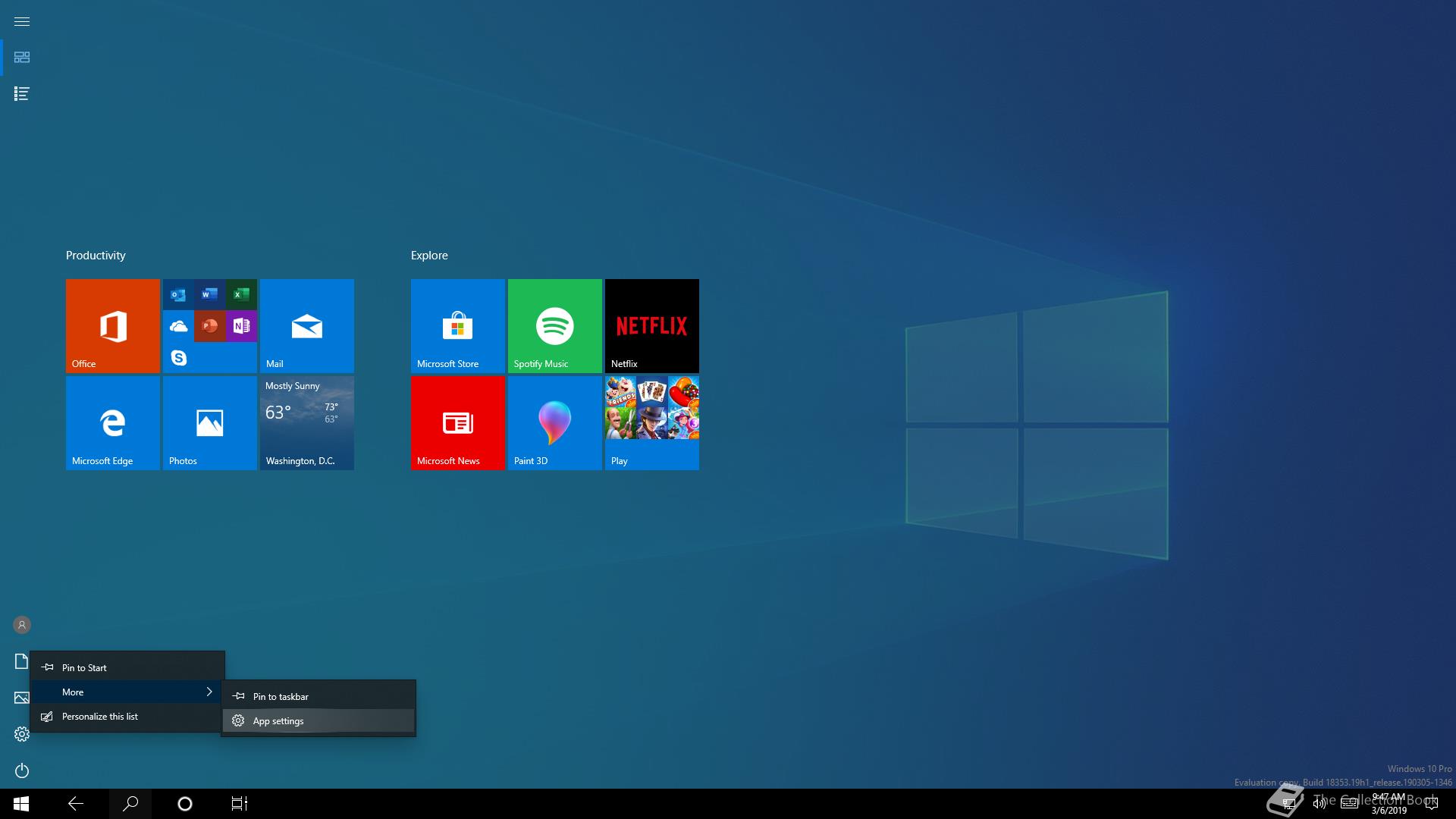Image resolution: width=1456 pixels, height=819 pixels.
Task: Click the Productivity group heading
Action: pyautogui.click(x=96, y=256)
